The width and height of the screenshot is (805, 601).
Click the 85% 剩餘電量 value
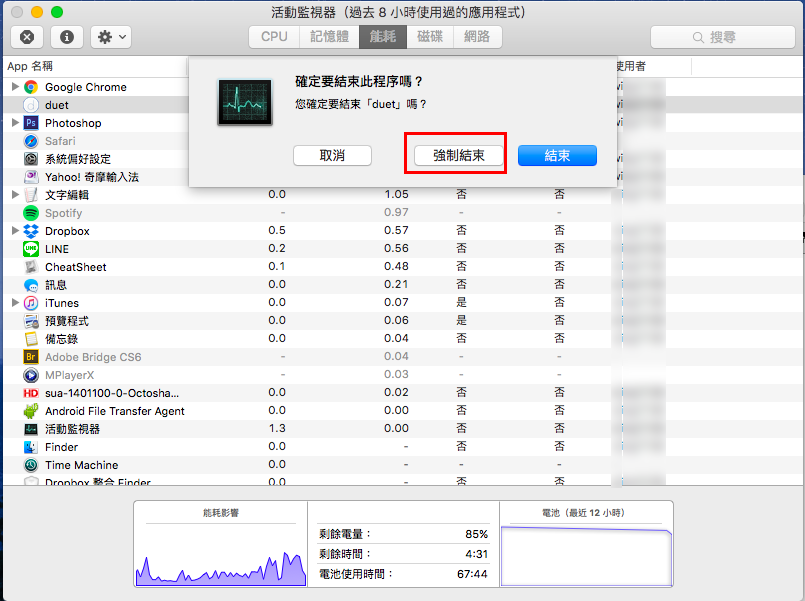(x=476, y=534)
